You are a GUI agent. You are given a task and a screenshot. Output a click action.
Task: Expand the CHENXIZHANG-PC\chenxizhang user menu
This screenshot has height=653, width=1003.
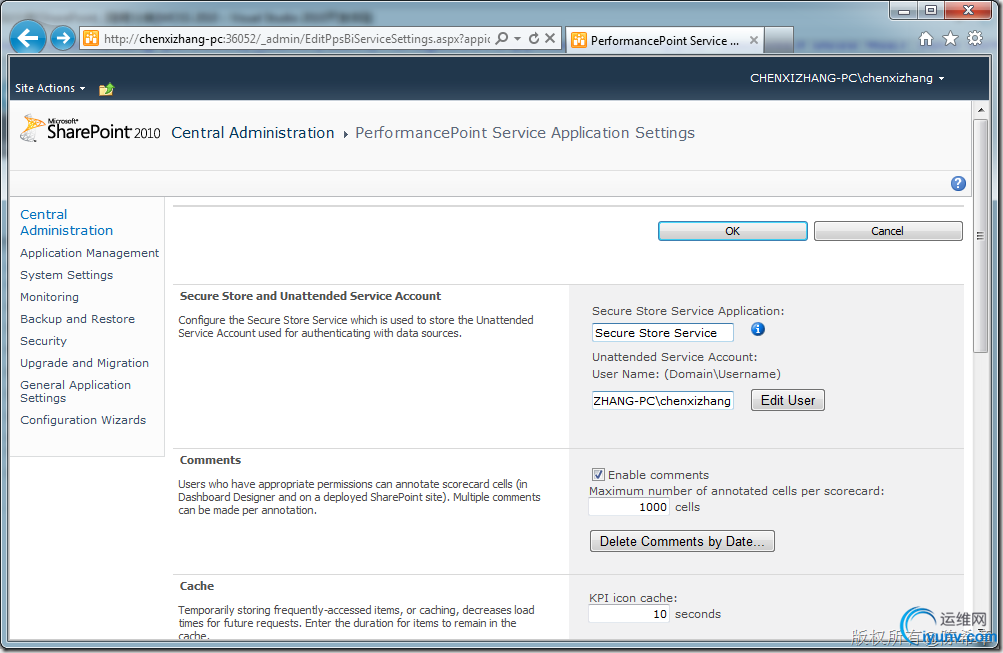point(847,78)
